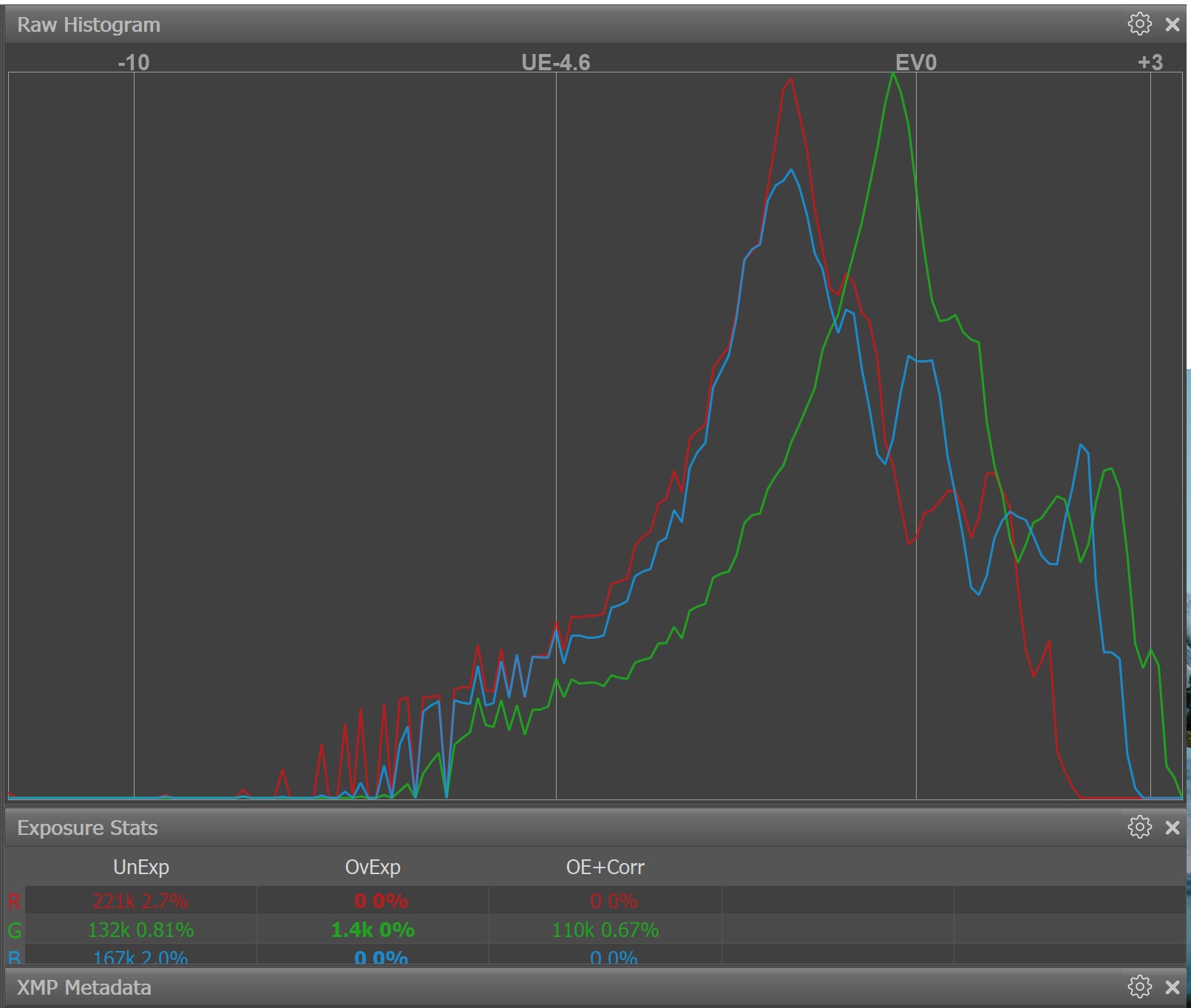Click green OE+Corr value 110k 0.67%
Image resolution: width=1191 pixels, height=1008 pixels.
tap(605, 930)
